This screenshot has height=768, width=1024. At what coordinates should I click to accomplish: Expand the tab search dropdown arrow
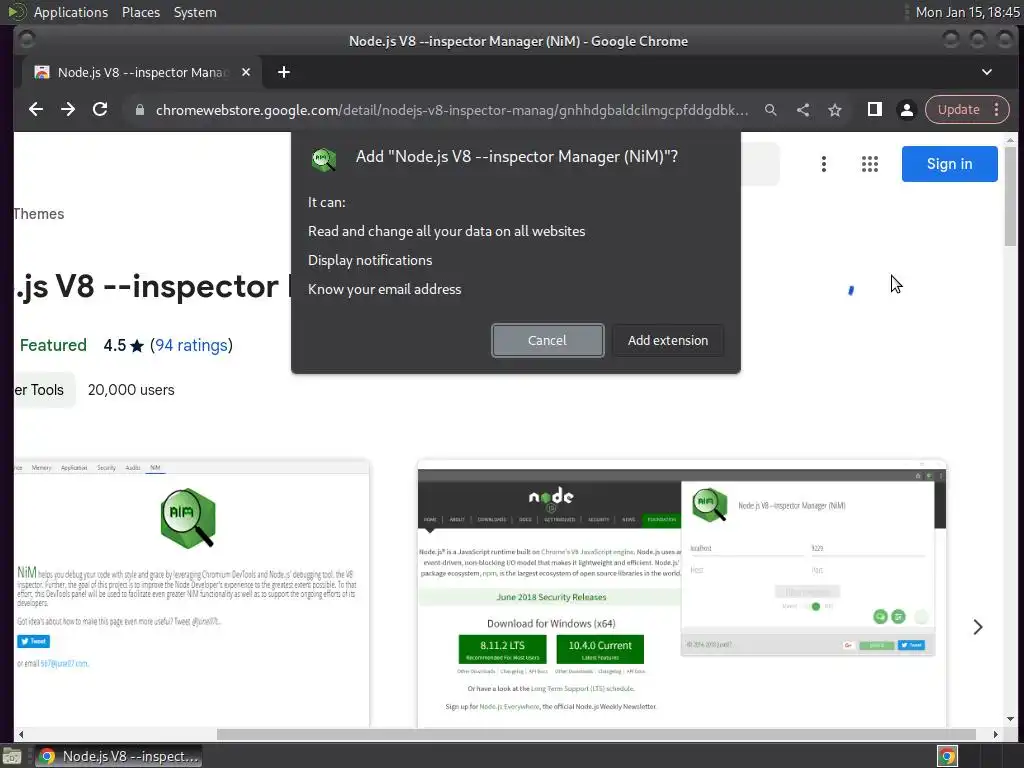[987, 72]
